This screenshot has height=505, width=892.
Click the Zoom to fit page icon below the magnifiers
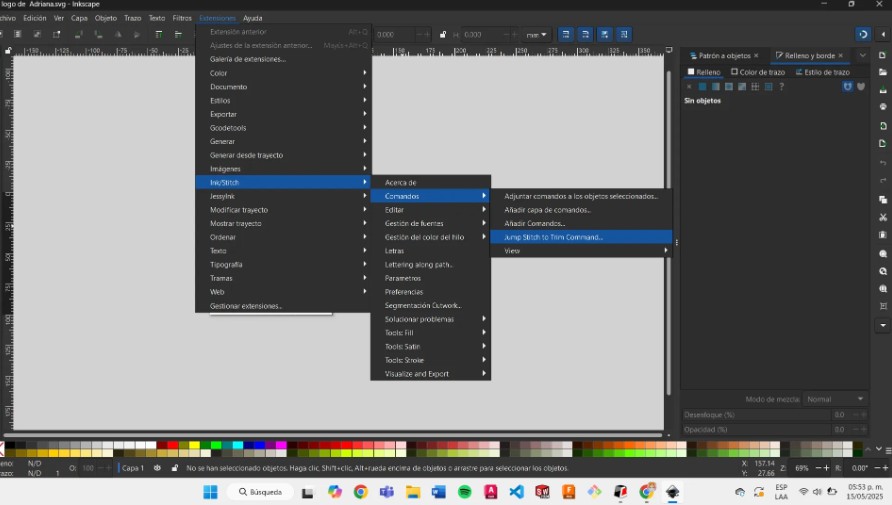[882, 306]
